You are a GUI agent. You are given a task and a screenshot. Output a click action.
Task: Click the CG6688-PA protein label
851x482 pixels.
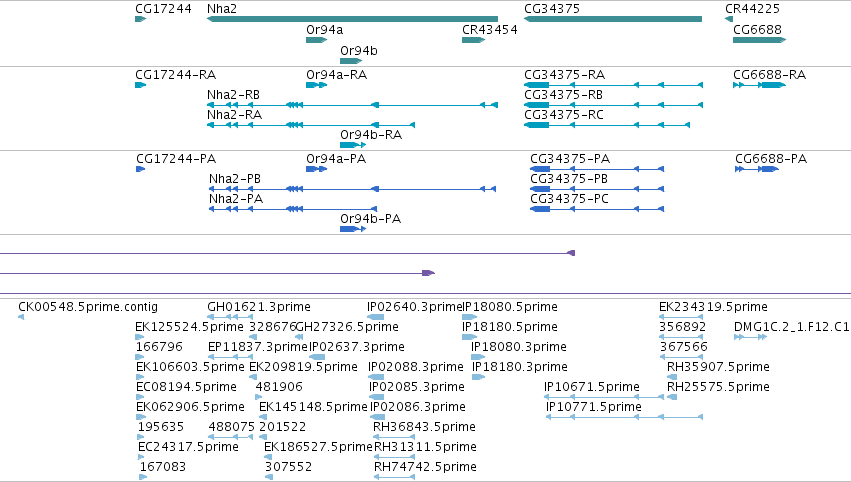[771, 159]
